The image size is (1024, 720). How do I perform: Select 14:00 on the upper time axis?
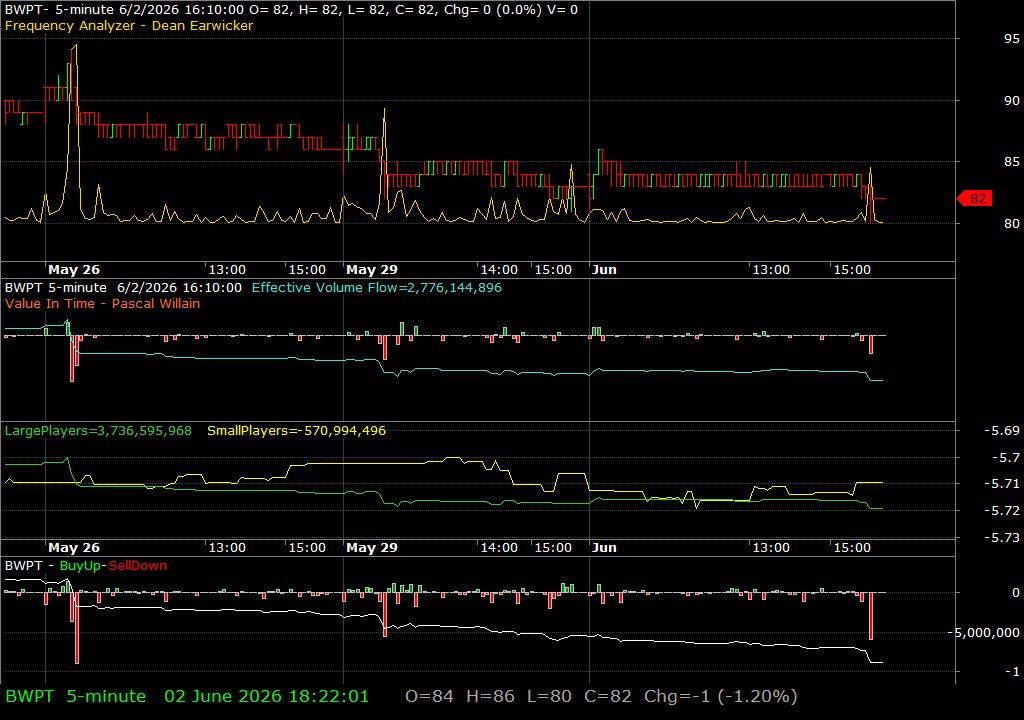click(499, 270)
